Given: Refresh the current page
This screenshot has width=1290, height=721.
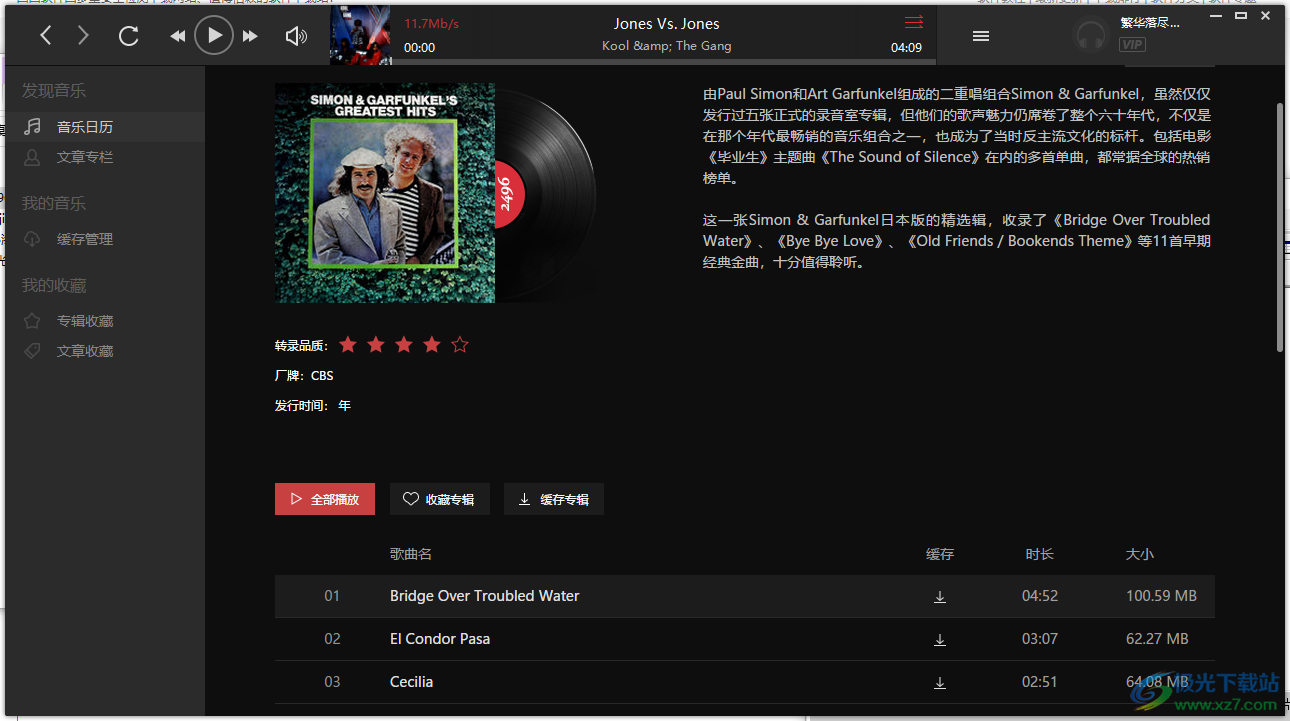Looking at the screenshot, I should 128,36.
